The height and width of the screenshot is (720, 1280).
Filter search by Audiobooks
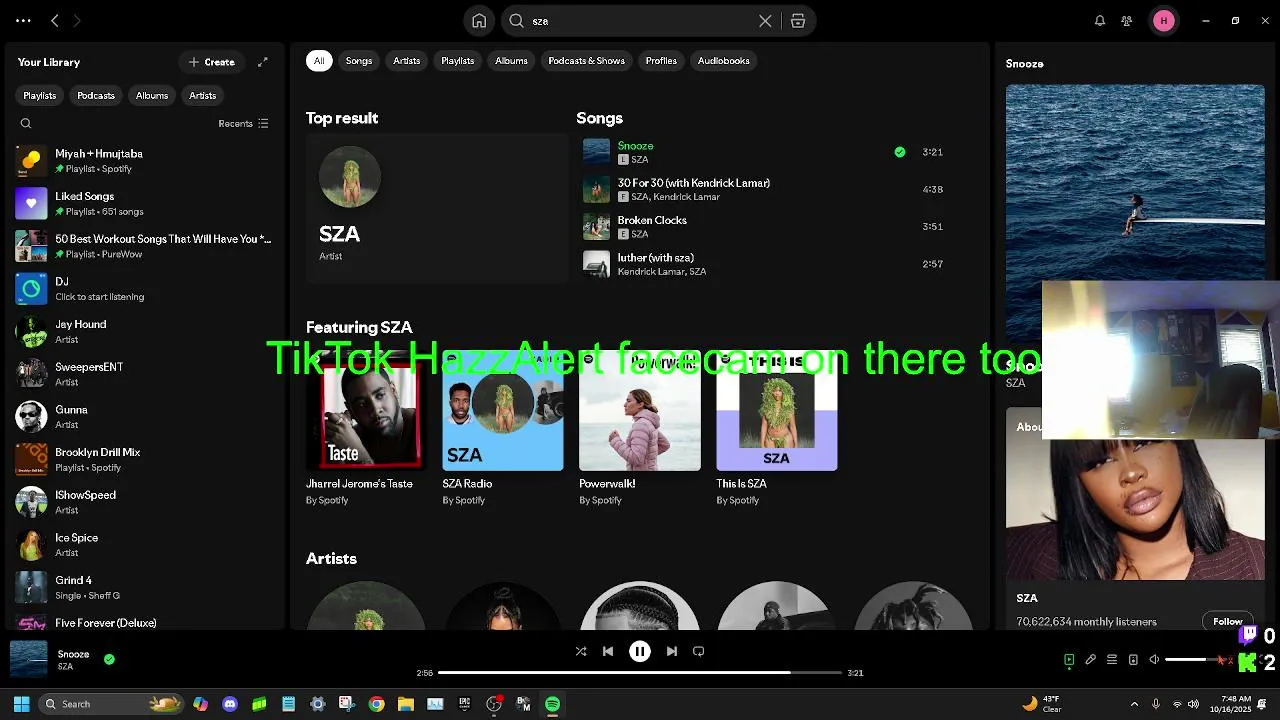[724, 61]
